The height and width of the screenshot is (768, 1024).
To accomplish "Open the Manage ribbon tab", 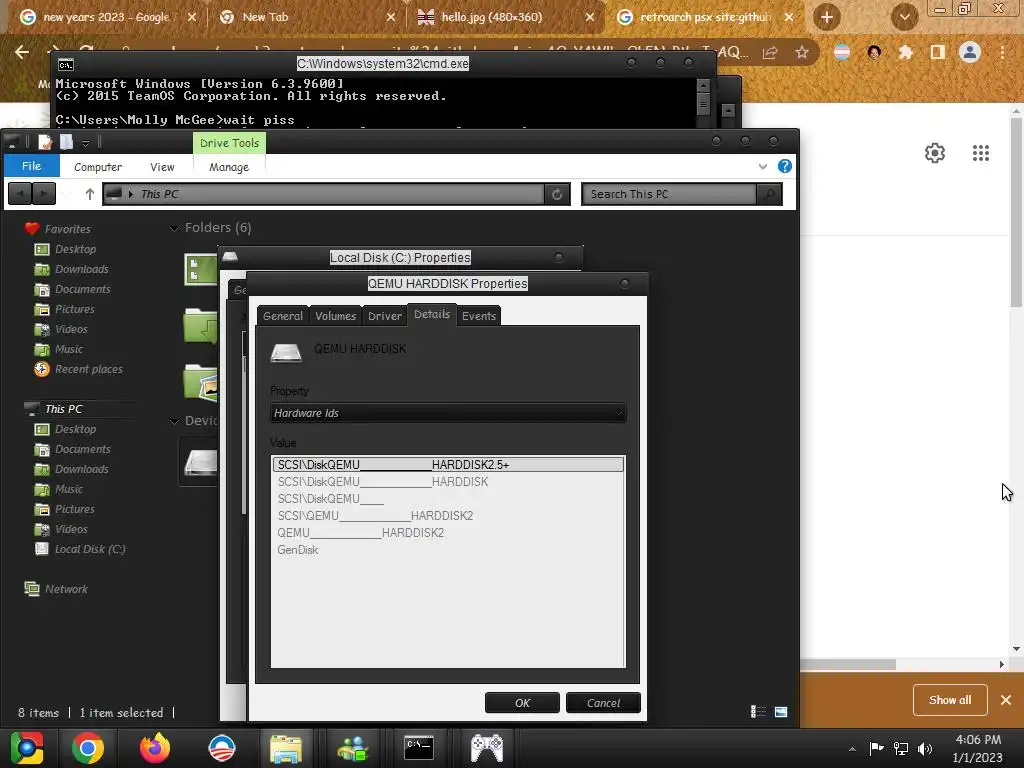I will click(229, 167).
